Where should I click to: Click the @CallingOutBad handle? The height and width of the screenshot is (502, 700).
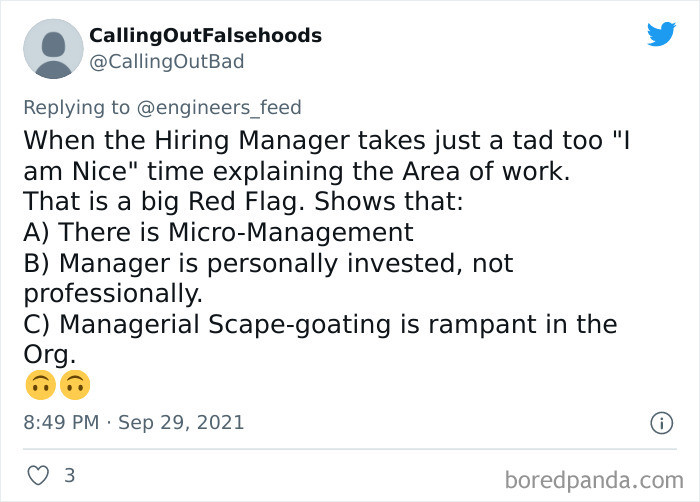pos(166,61)
